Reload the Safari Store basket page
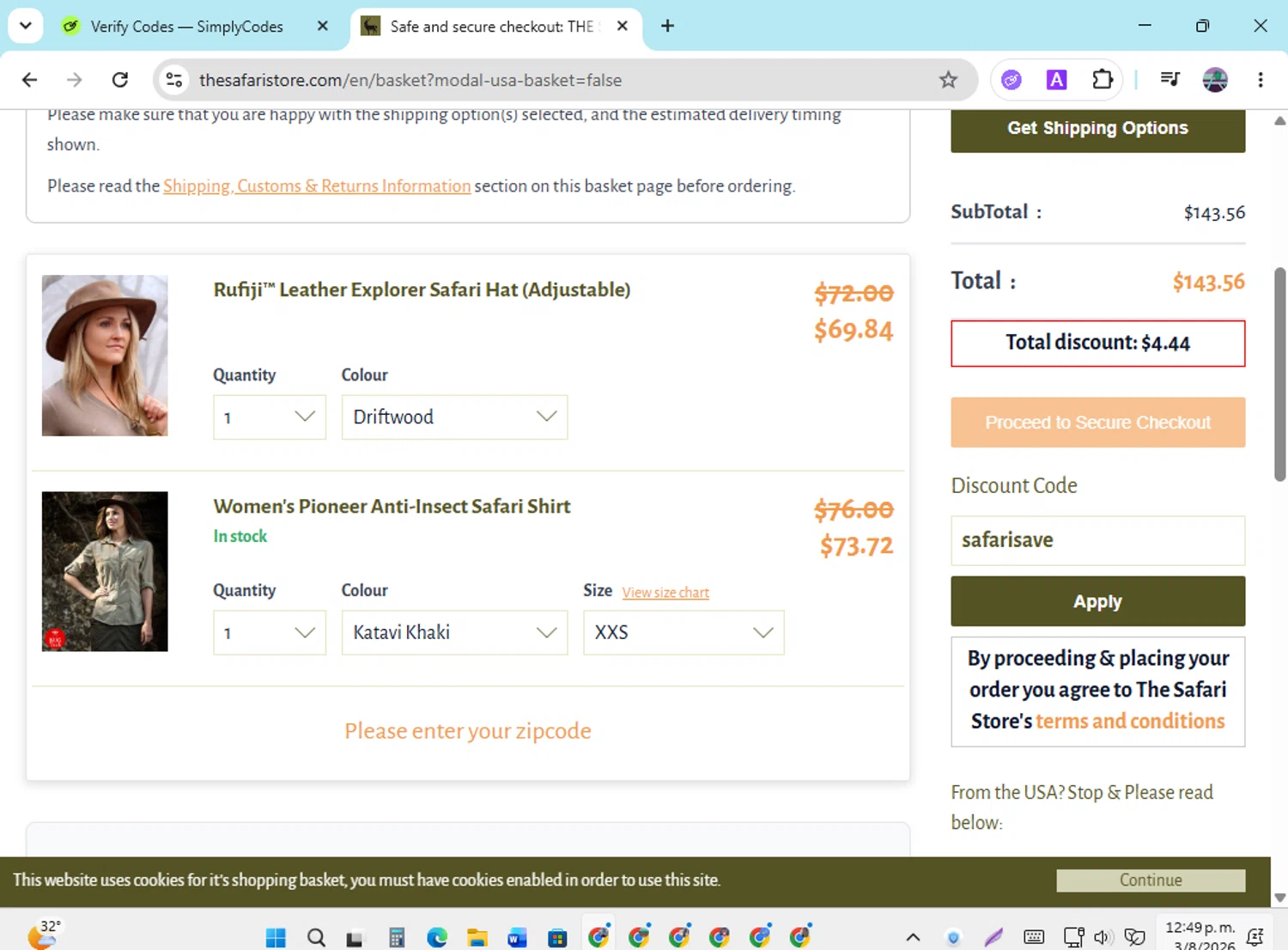1288x950 pixels. pos(120,80)
